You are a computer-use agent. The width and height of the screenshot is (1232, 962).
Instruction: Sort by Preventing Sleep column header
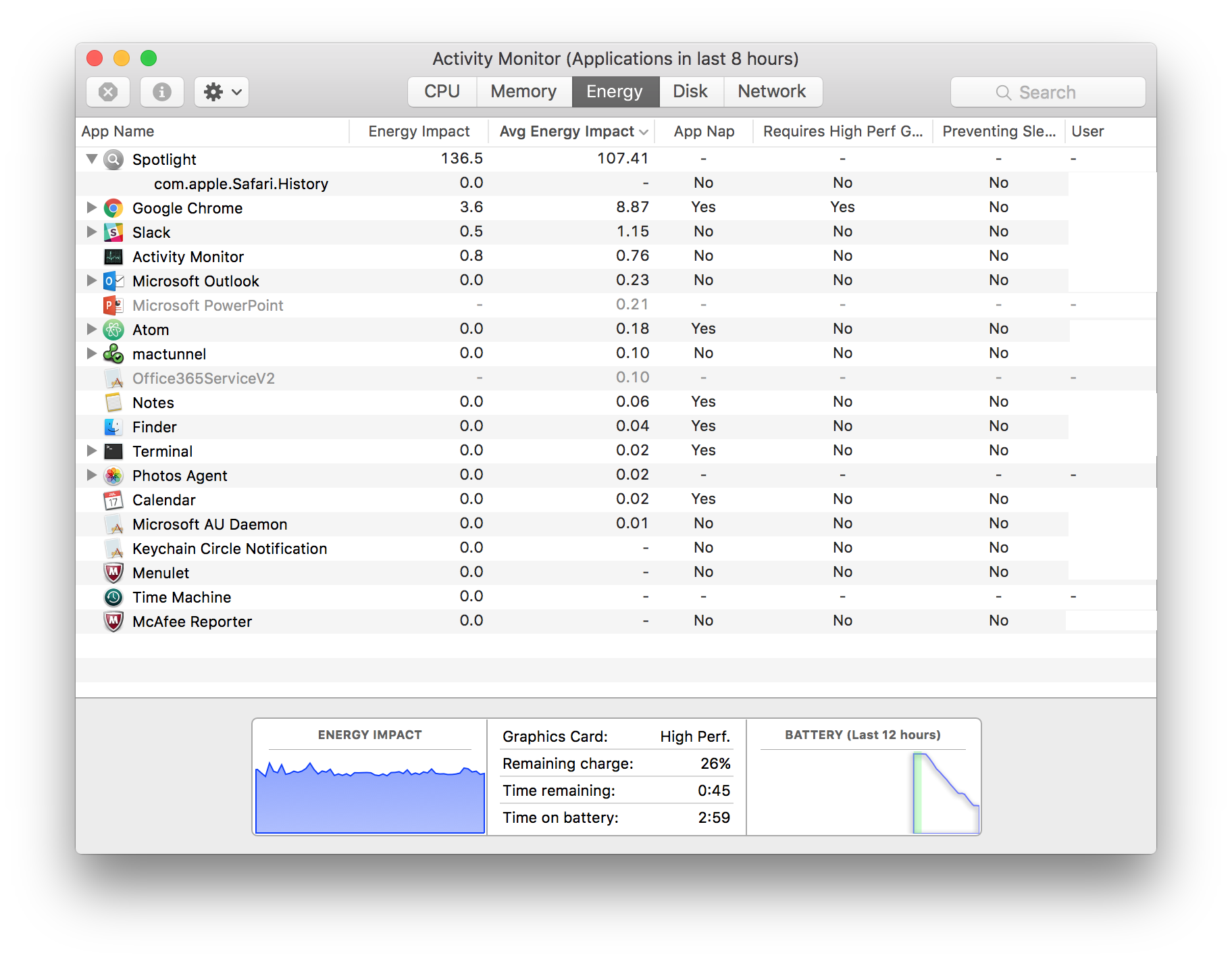tap(999, 132)
